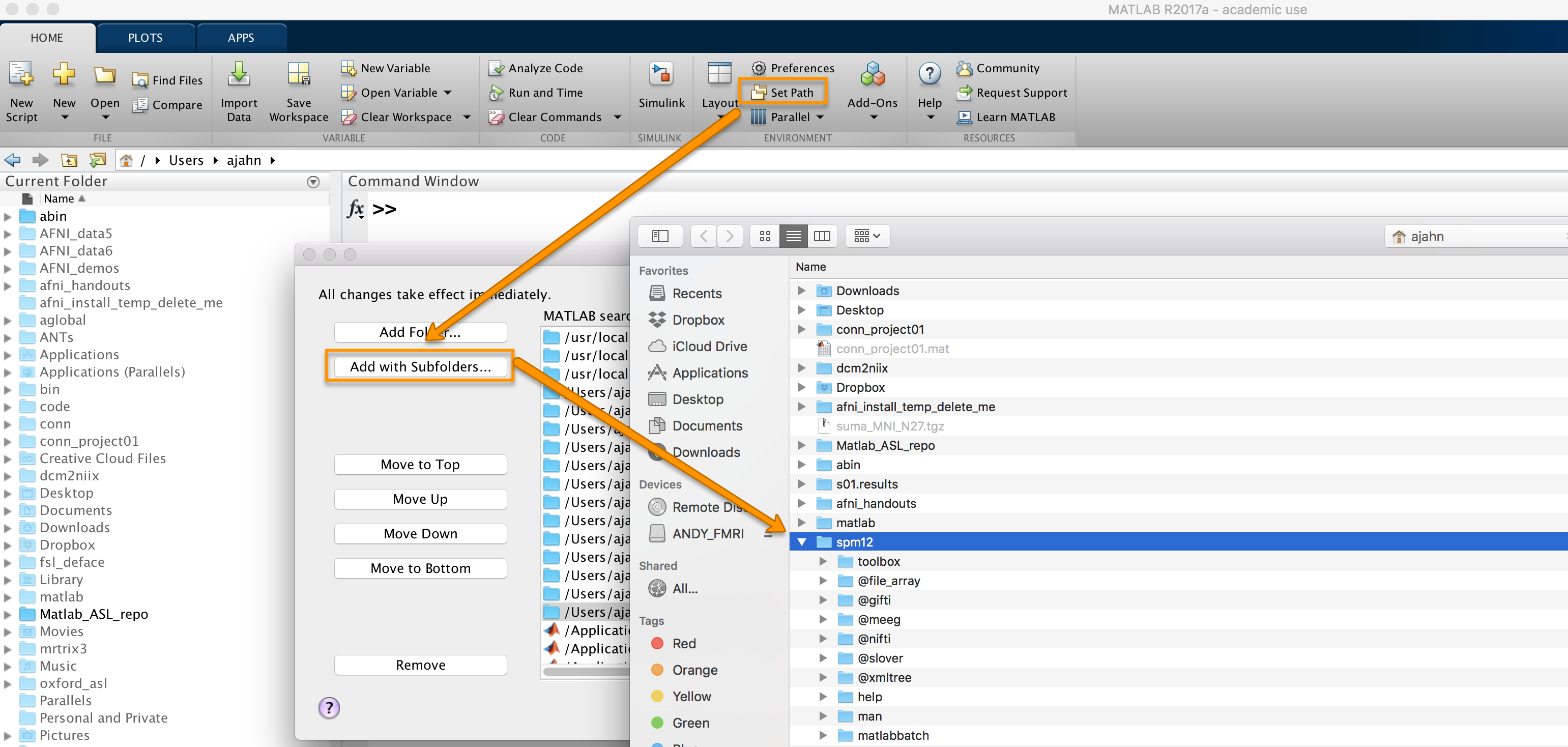Open the ajahn location popup
Screen dimensions: 1568x747
click(x=1476, y=236)
